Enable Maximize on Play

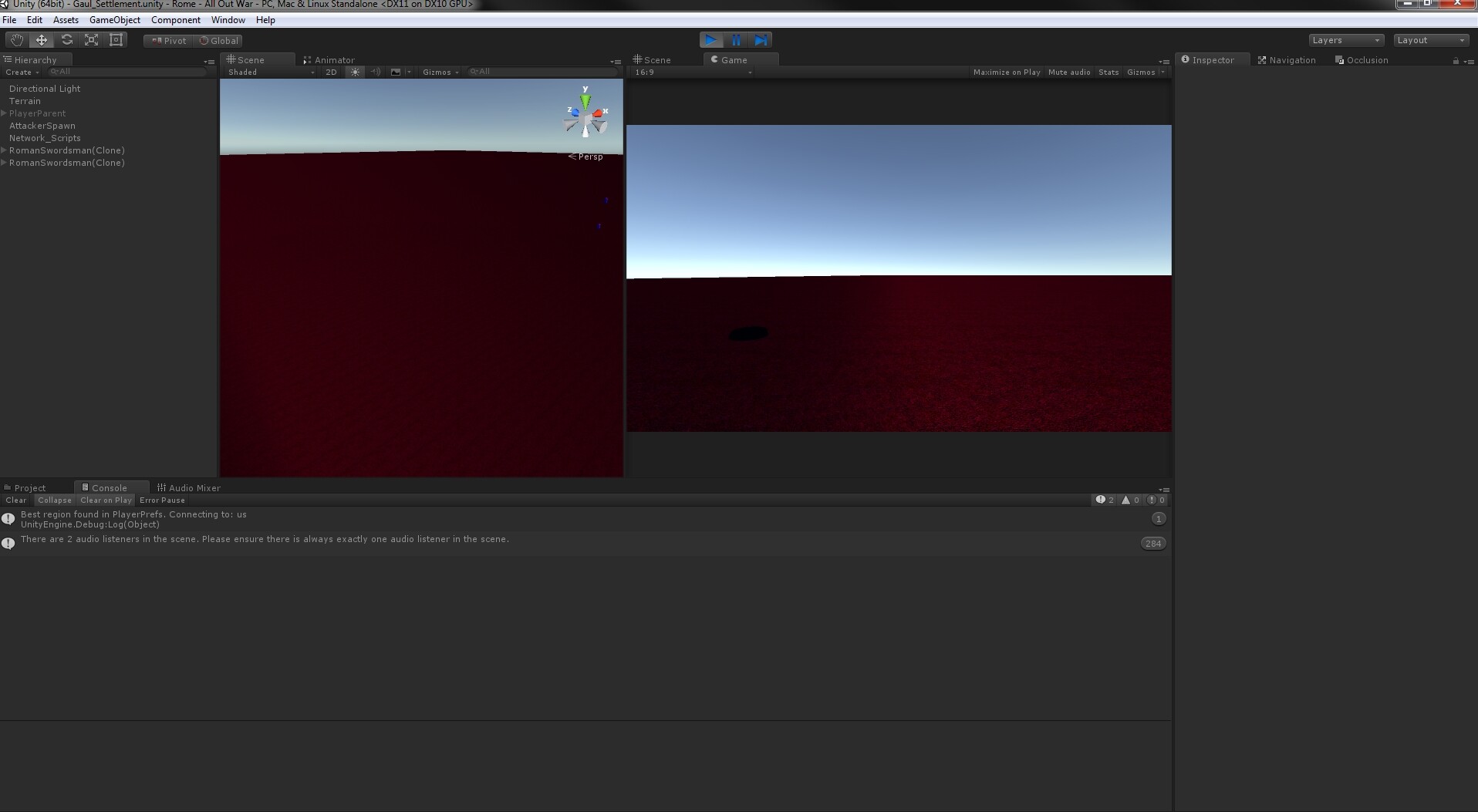coord(1007,72)
